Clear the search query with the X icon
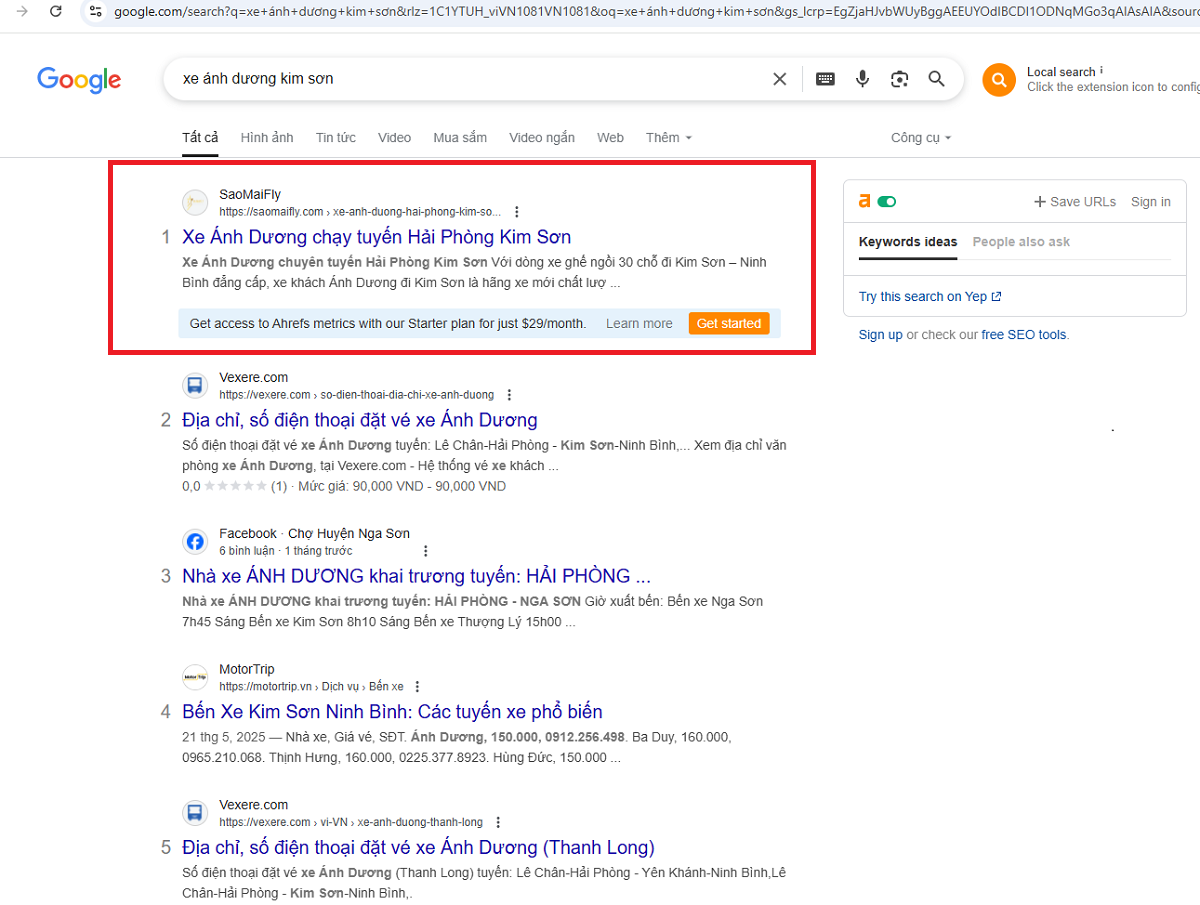 click(780, 79)
